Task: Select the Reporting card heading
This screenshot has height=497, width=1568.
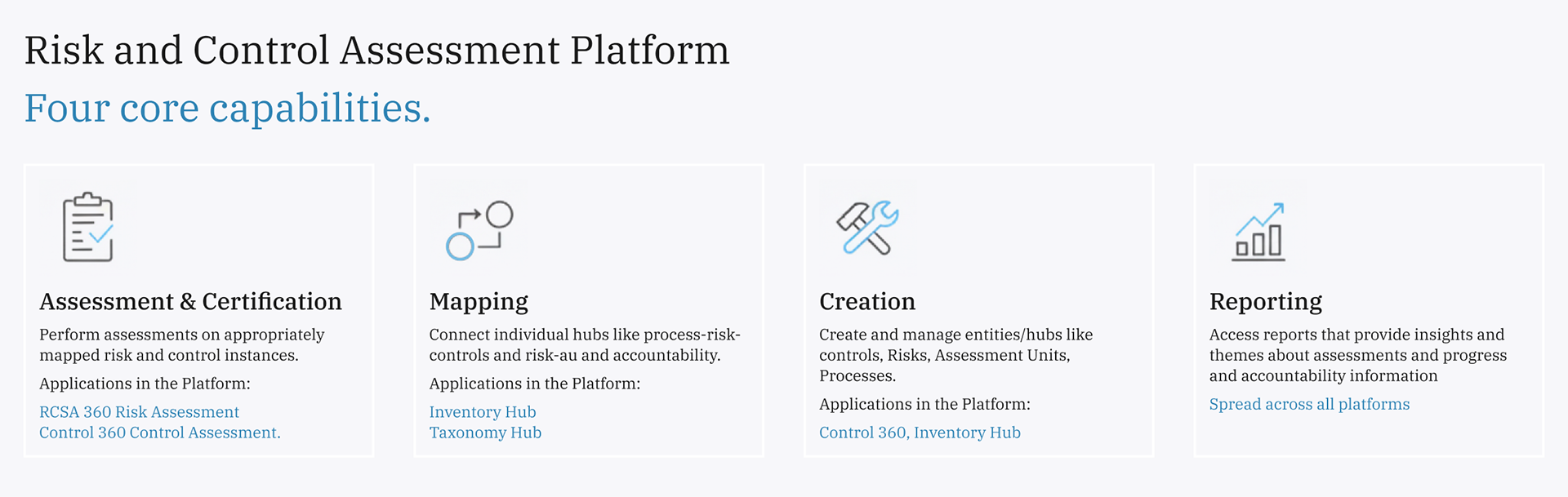Action: [1265, 302]
